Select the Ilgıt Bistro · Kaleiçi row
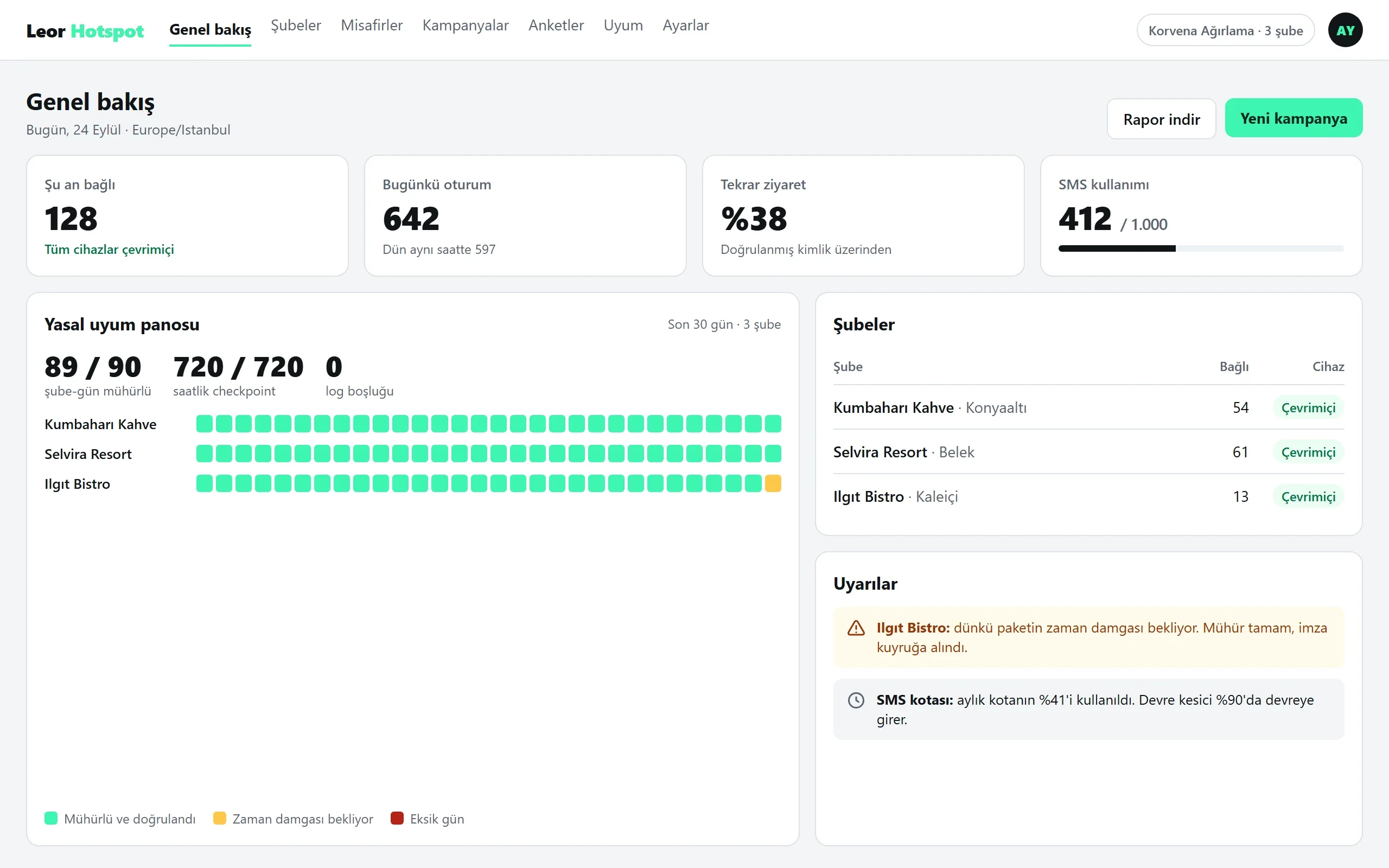 (1088, 496)
